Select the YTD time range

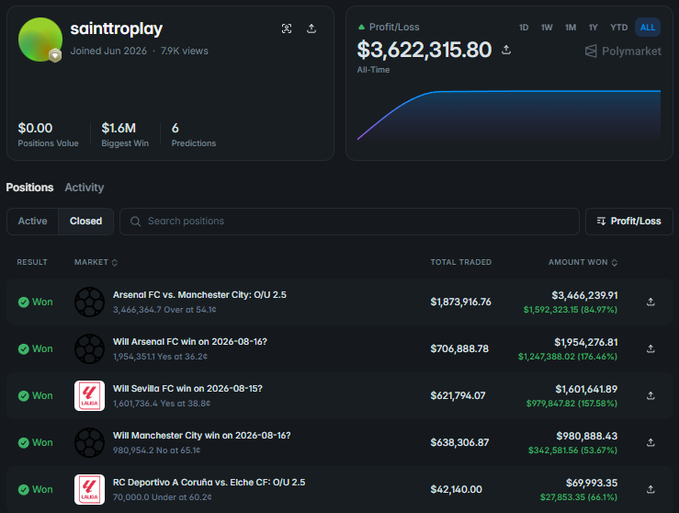pos(619,27)
